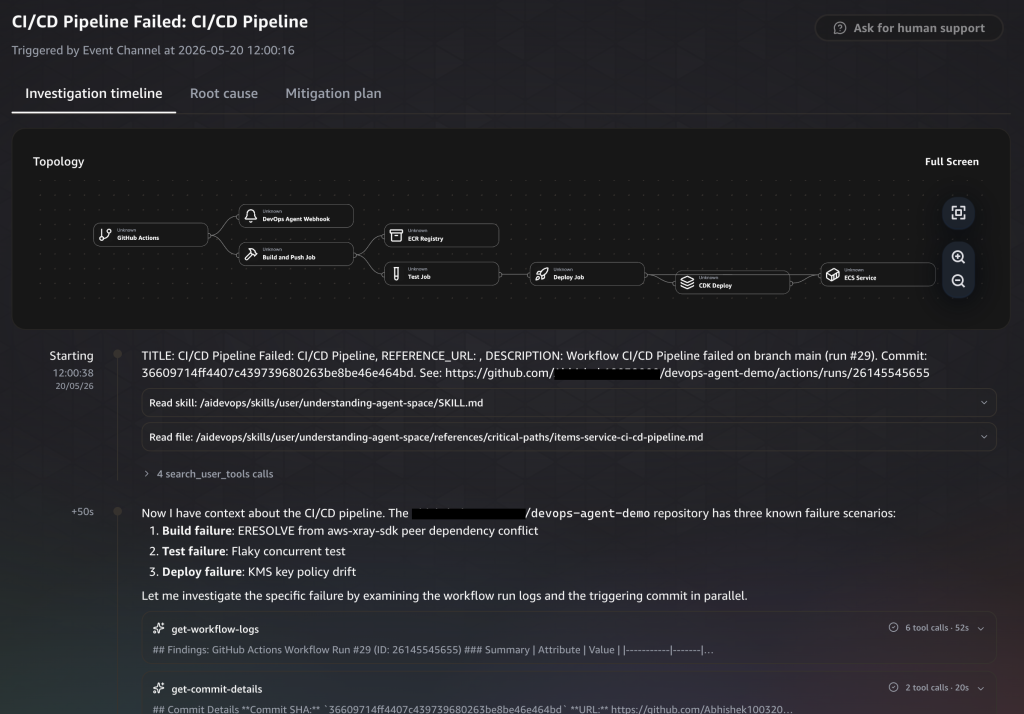Switch to the Investigation timeline tab
The height and width of the screenshot is (714, 1024).
[x=93, y=93]
